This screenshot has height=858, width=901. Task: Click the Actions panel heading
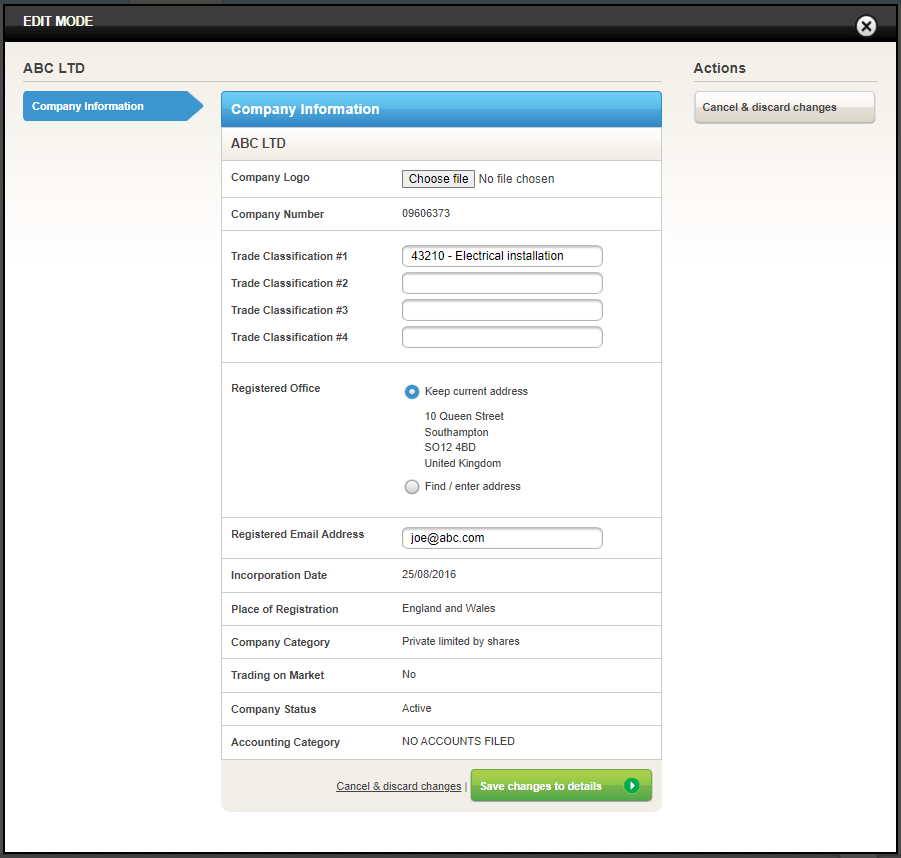[x=719, y=68]
